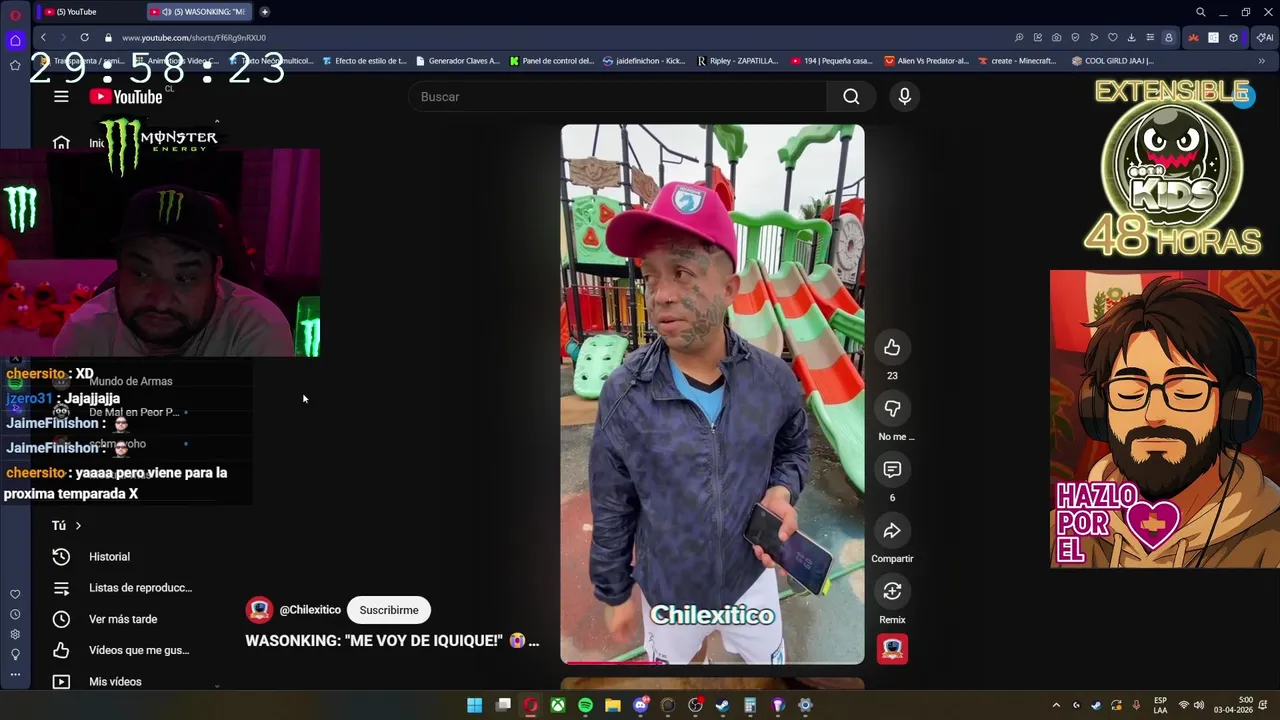Open Opera profile account icon
This screenshot has height=720, width=1280.
coord(1168,37)
